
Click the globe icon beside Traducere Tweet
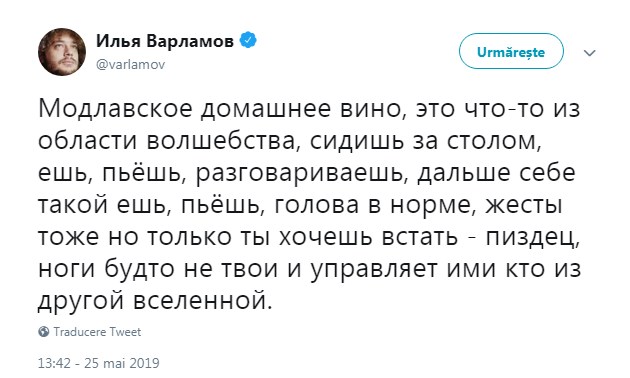point(43,332)
